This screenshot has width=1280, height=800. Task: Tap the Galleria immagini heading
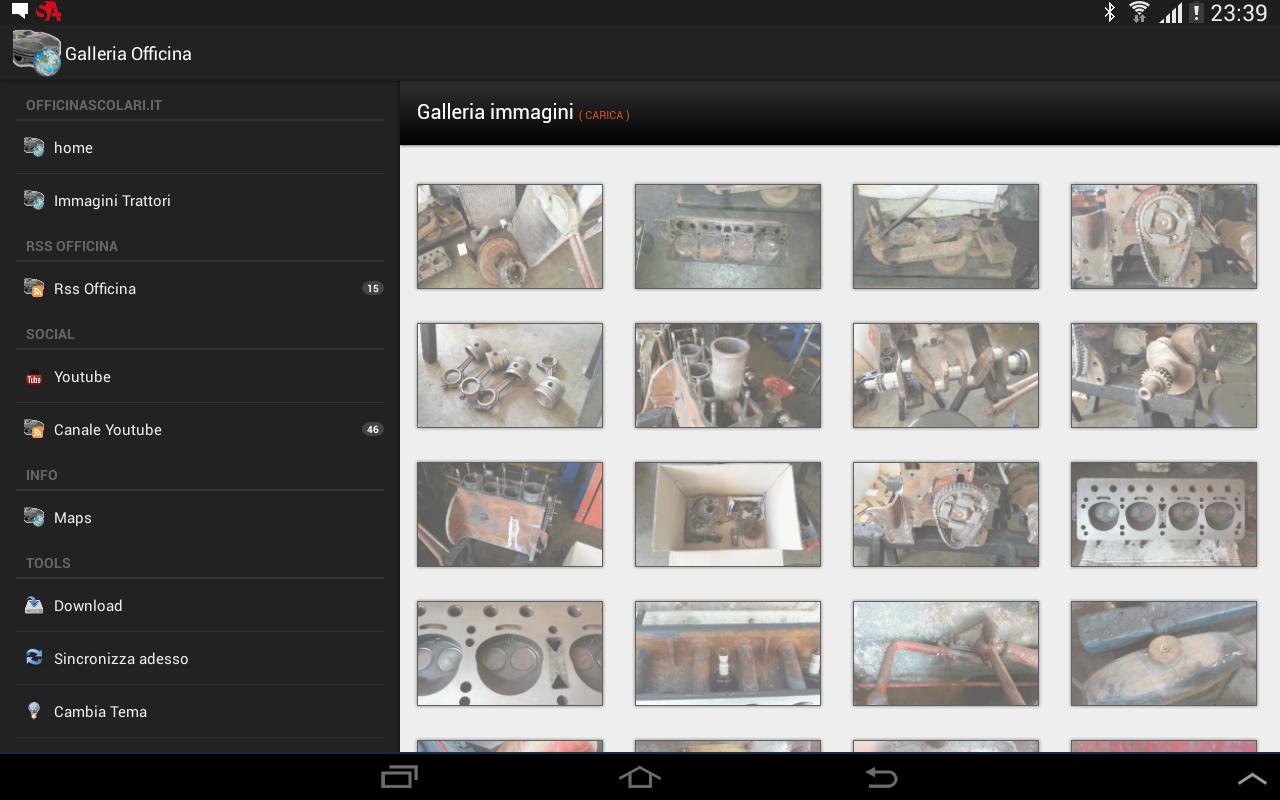coord(495,112)
